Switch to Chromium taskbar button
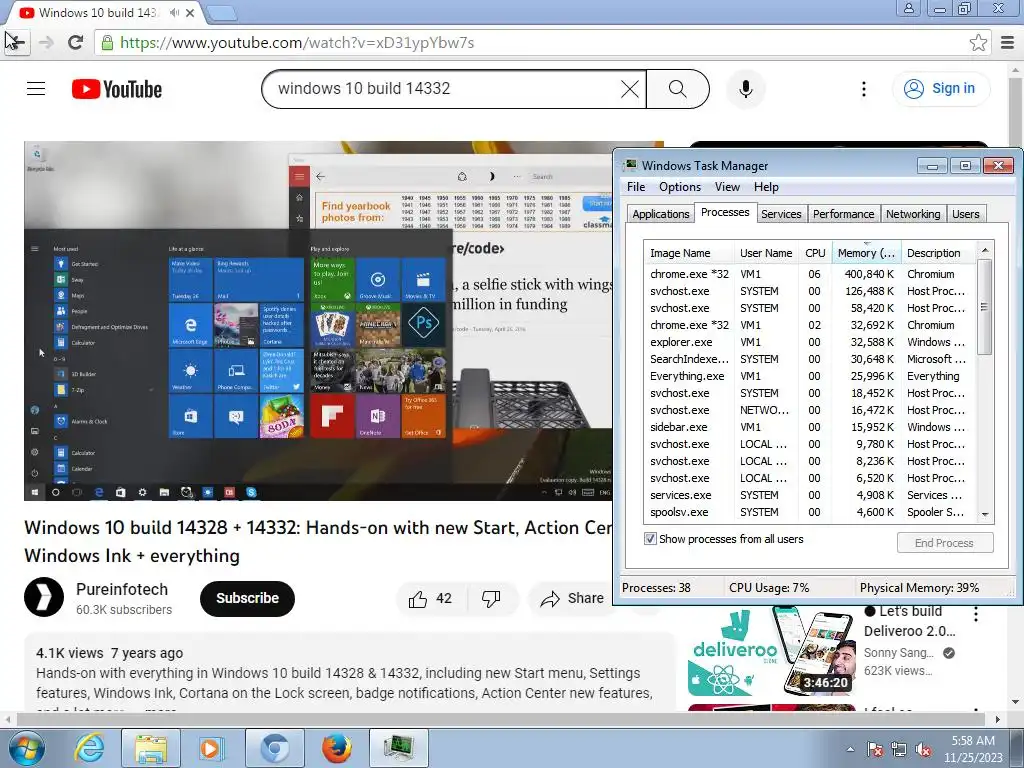 274,748
